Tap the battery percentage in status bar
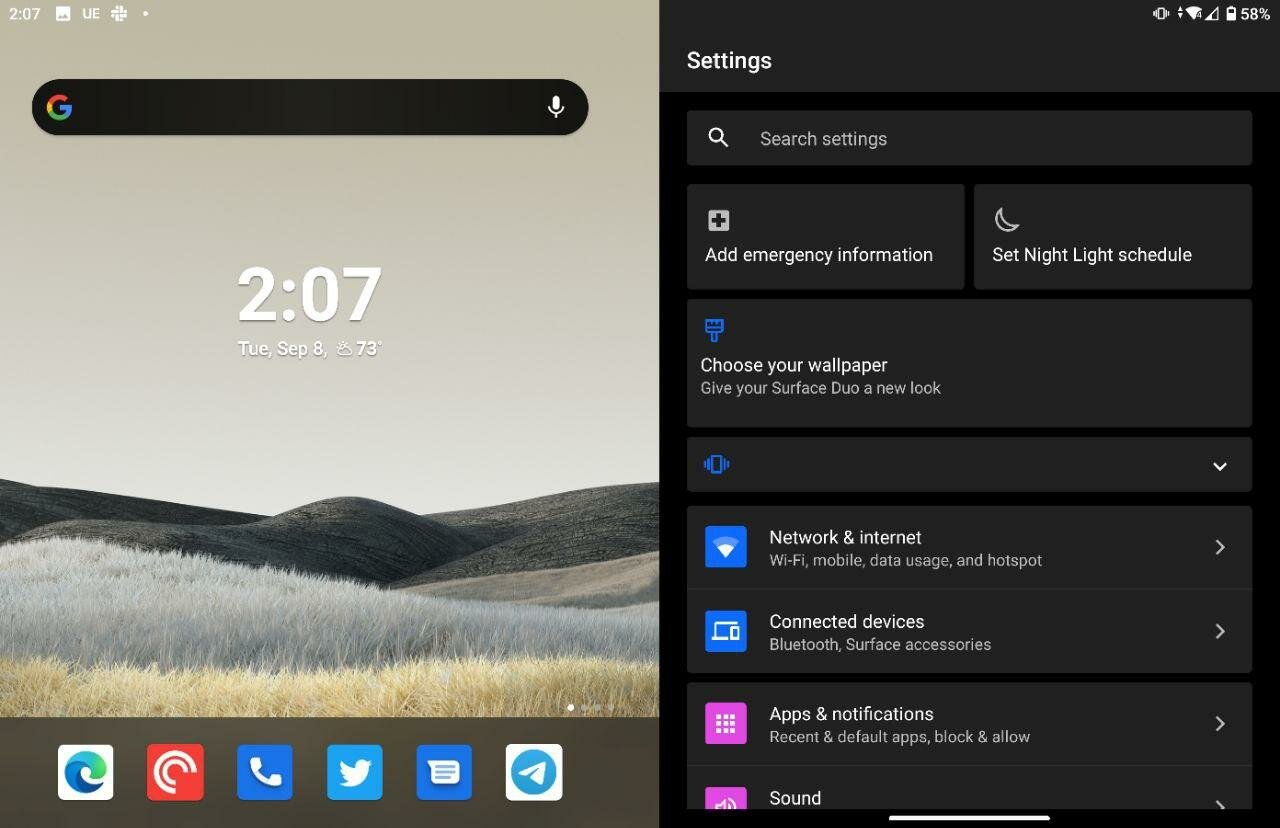 click(1255, 14)
